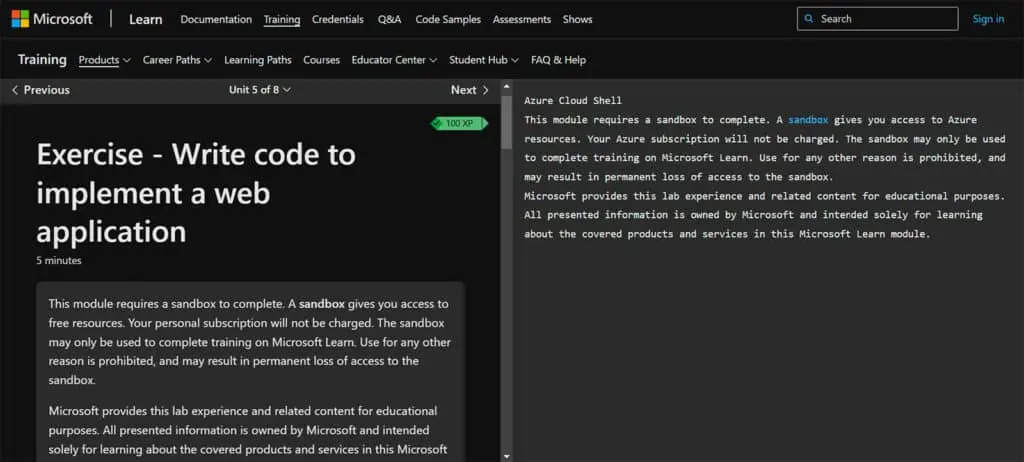Click the 100 XP badge
Screen dimensions: 1024x462
pyautogui.click(x=459, y=124)
